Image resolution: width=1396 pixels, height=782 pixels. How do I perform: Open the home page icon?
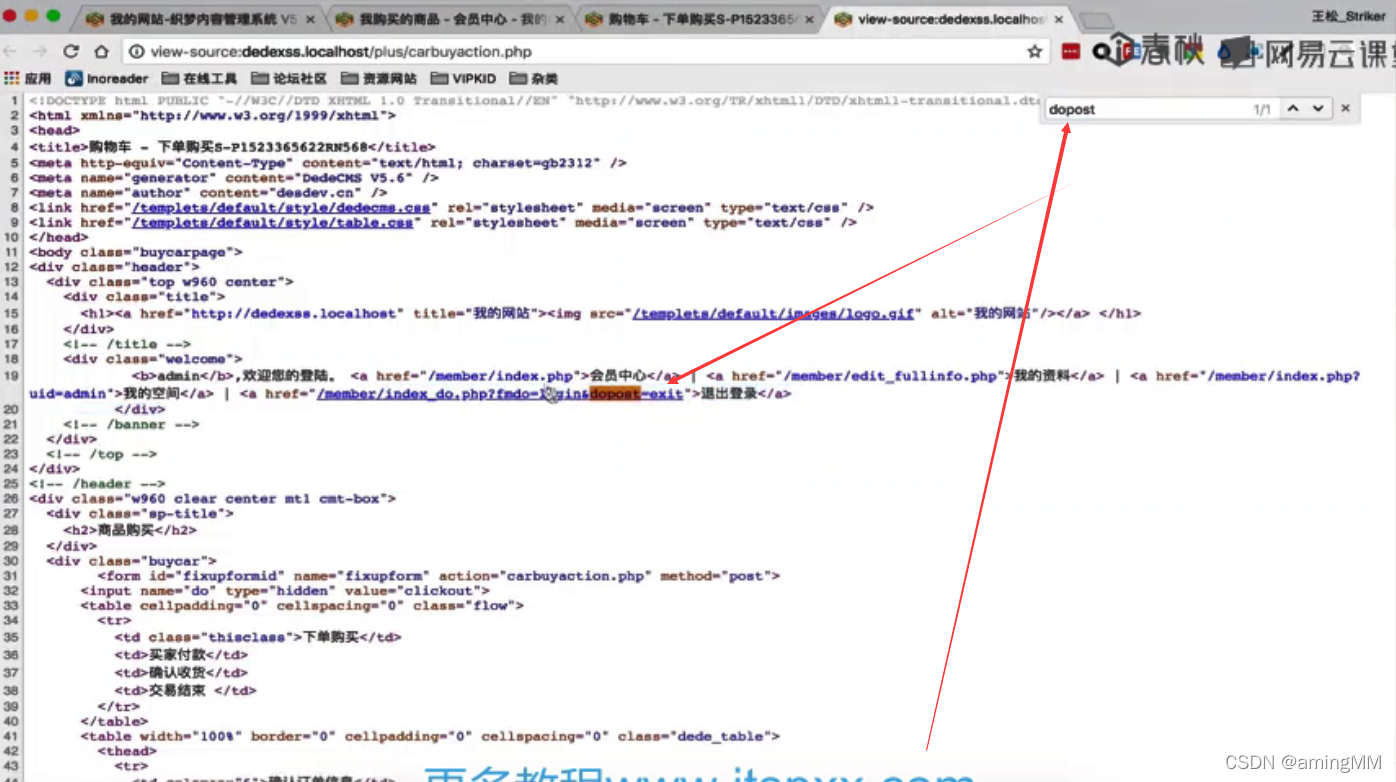(x=101, y=51)
